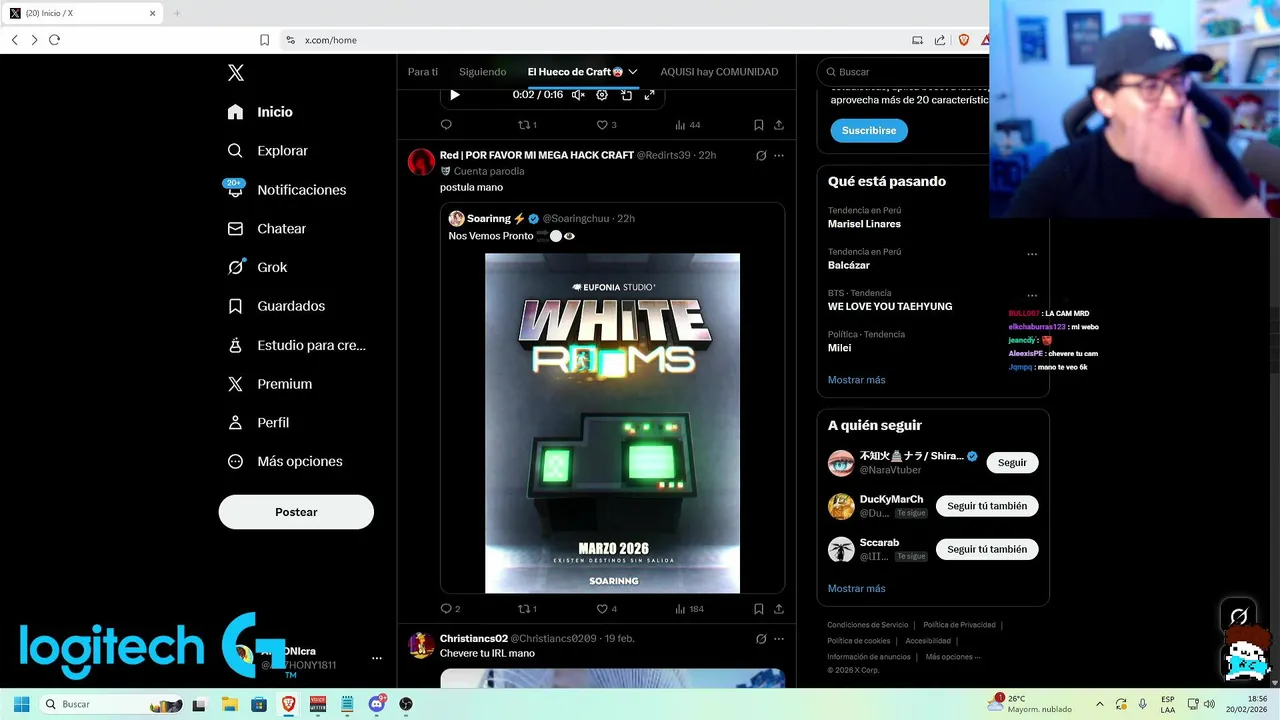Open the Brave shields lion icon
Image resolution: width=1280 pixels, height=720 pixels.
click(964, 40)
